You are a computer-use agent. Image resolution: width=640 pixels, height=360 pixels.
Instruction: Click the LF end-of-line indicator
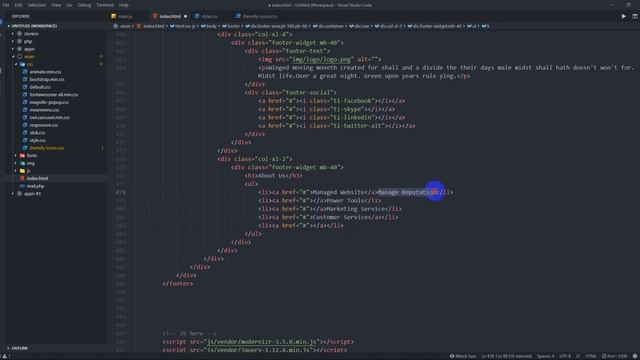click(x=578, y=356)
